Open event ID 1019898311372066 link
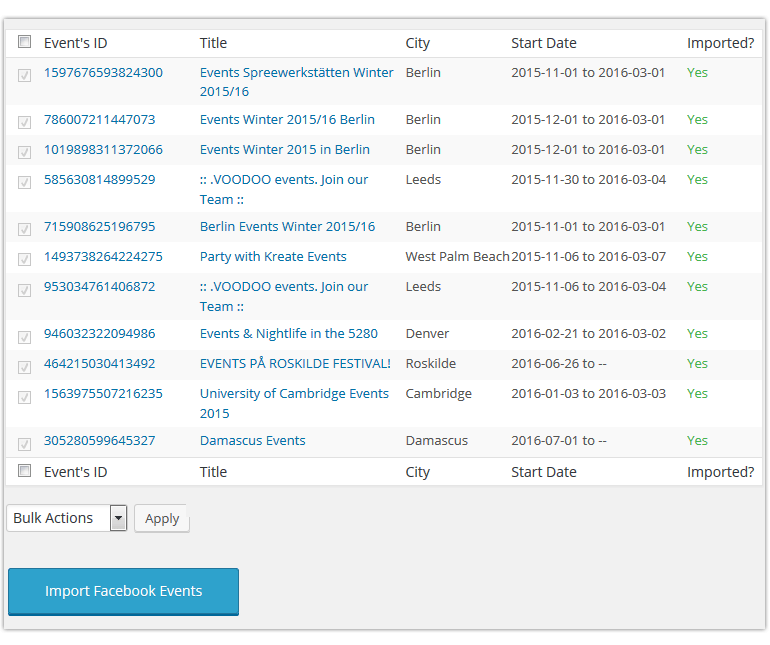The height and width of the screenshot is (645, 770). 103,149
